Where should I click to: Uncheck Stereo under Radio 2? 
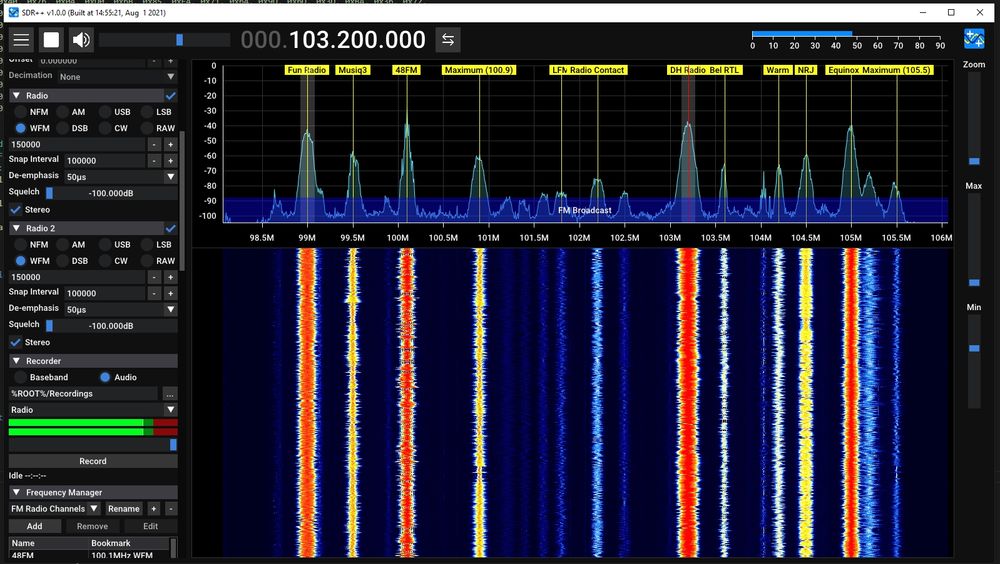pyautogui.click(x=16, y=343)
